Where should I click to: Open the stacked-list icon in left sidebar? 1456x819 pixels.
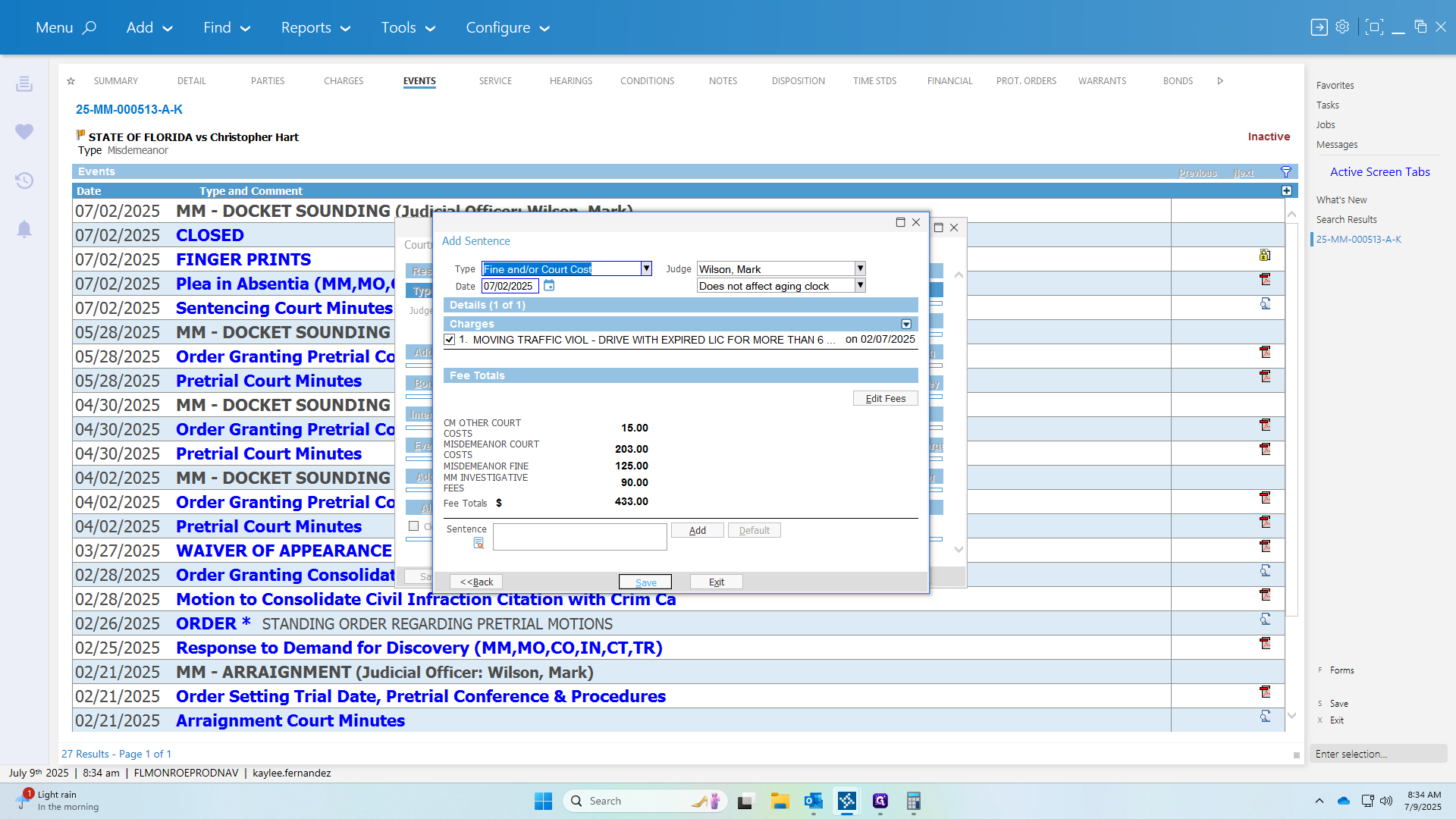pos(24,83)
